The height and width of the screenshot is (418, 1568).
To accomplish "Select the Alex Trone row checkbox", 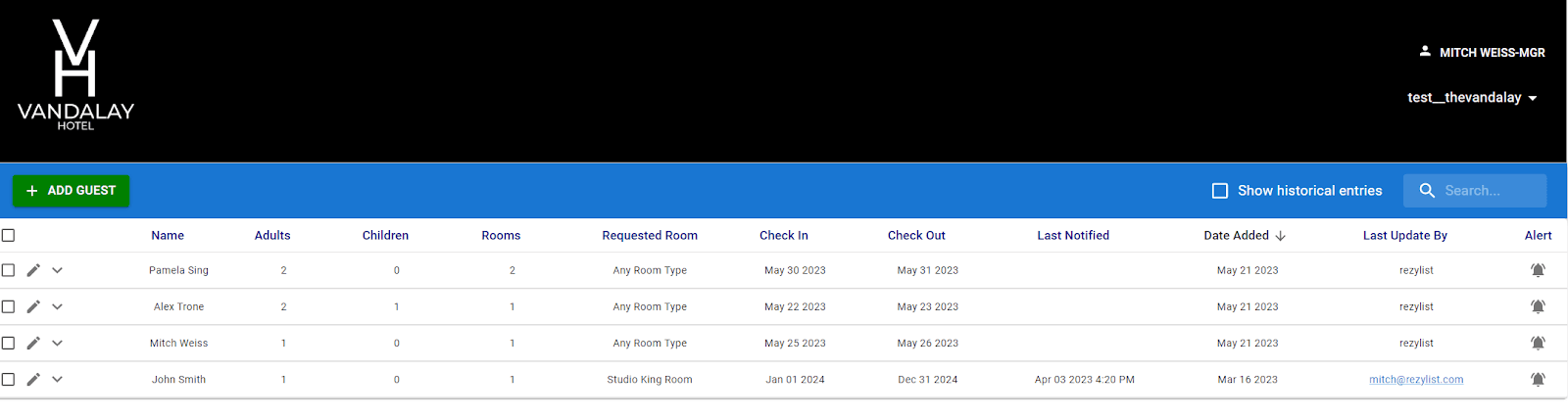I will (8, 306).
